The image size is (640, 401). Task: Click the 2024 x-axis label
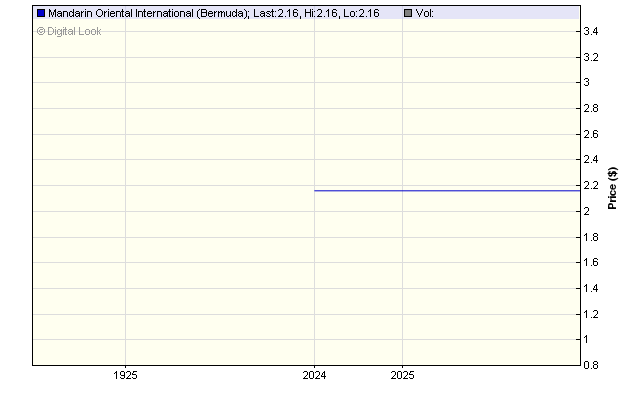(314, 375)
